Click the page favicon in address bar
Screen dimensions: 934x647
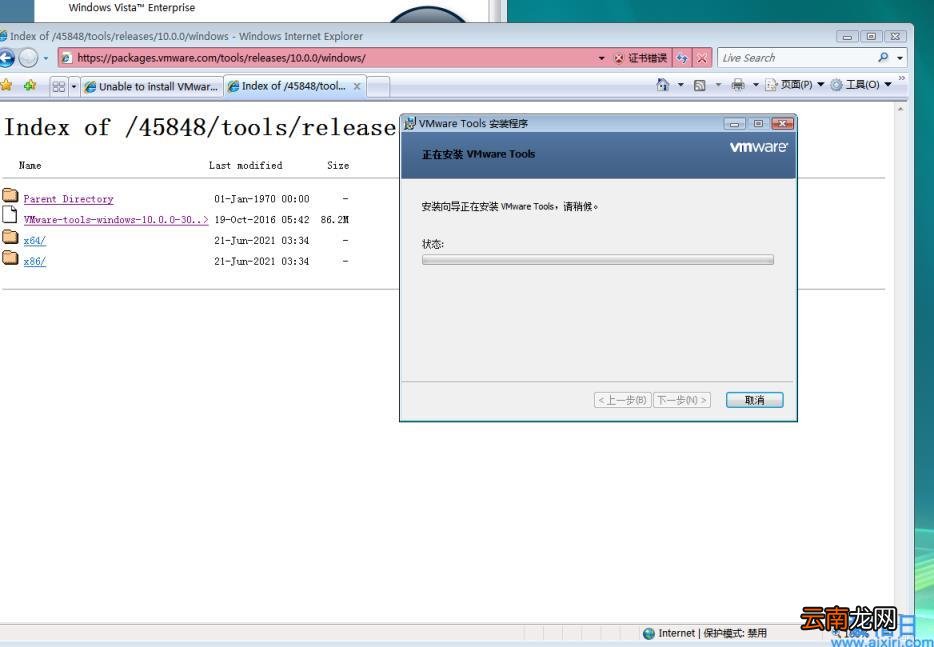pos(67,58)
